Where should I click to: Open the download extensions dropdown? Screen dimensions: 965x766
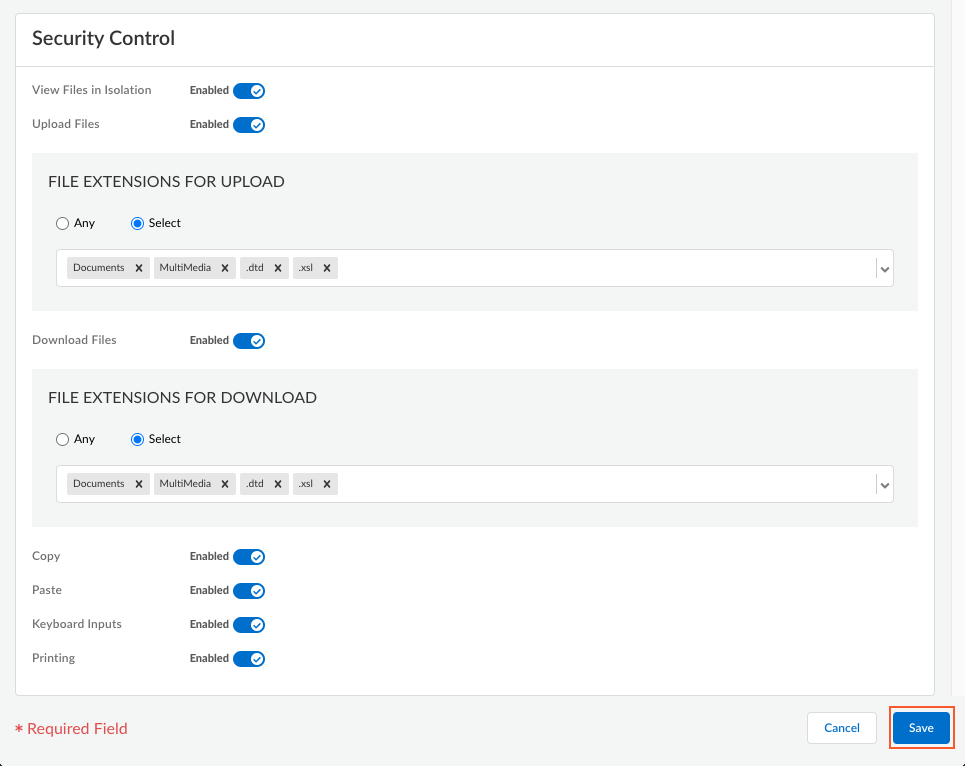(x=883, y=484)
